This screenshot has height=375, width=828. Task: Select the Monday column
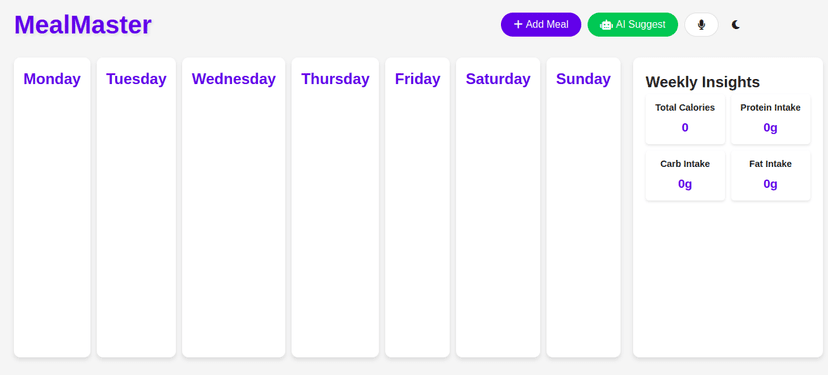pos(52,207)
